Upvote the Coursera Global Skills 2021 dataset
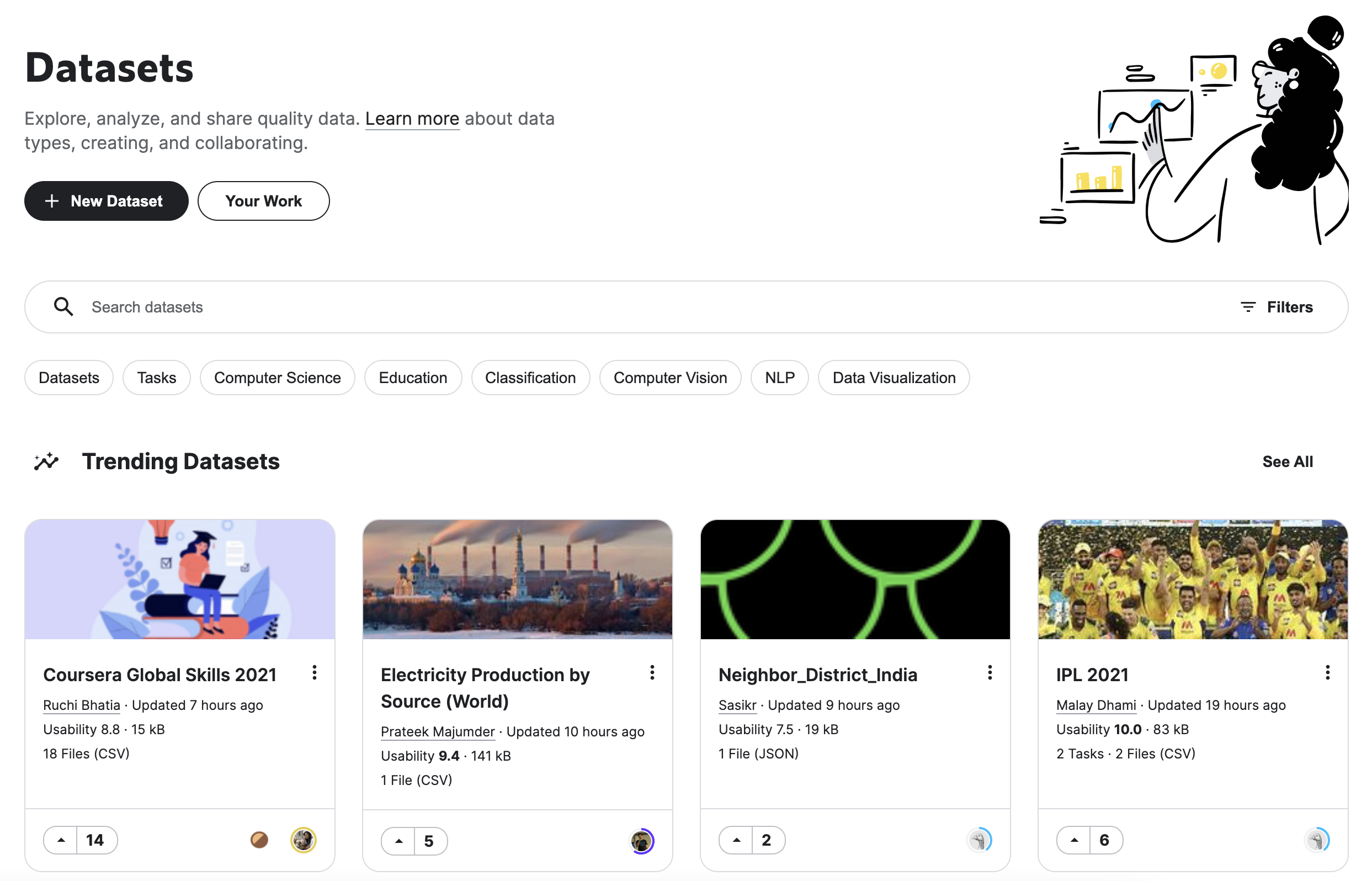 point(61,840)
